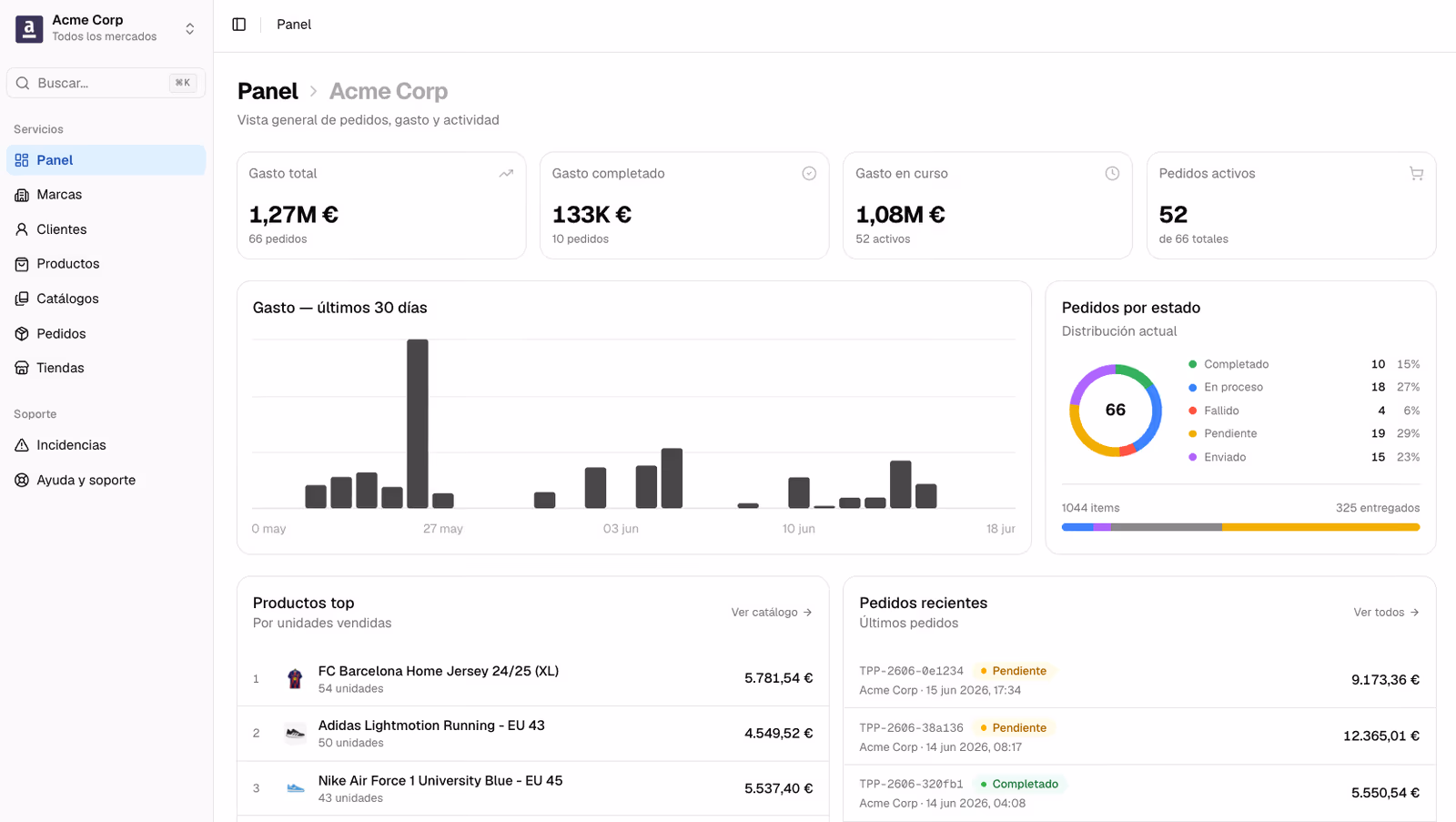Click the Completado badge on TPP-2606-320fb1
This screenshot has height=822, width=1456.
[x=1019, y=784]
